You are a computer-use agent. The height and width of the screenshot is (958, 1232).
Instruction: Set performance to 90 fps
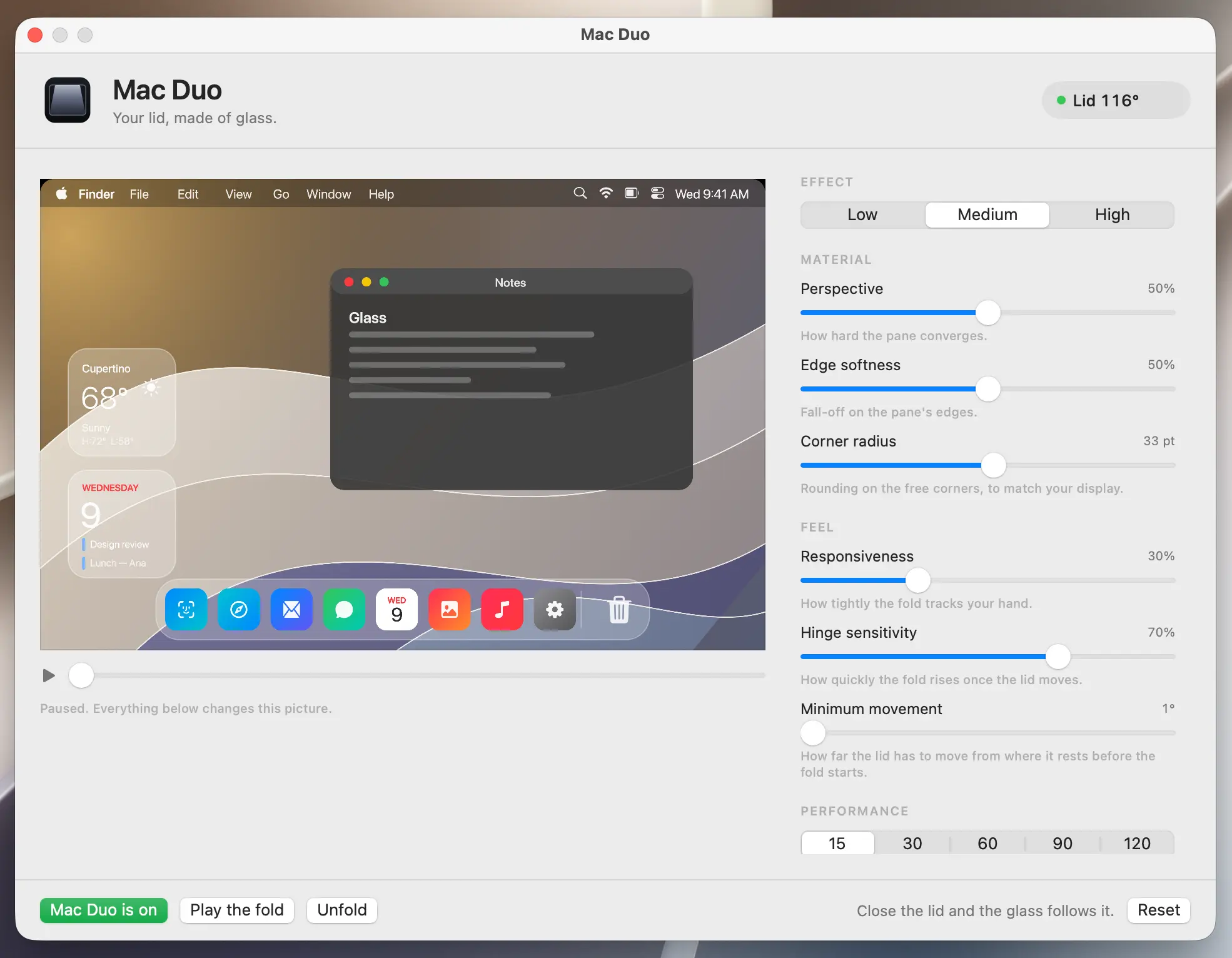pyautogui.click(x=1063, y=844)
